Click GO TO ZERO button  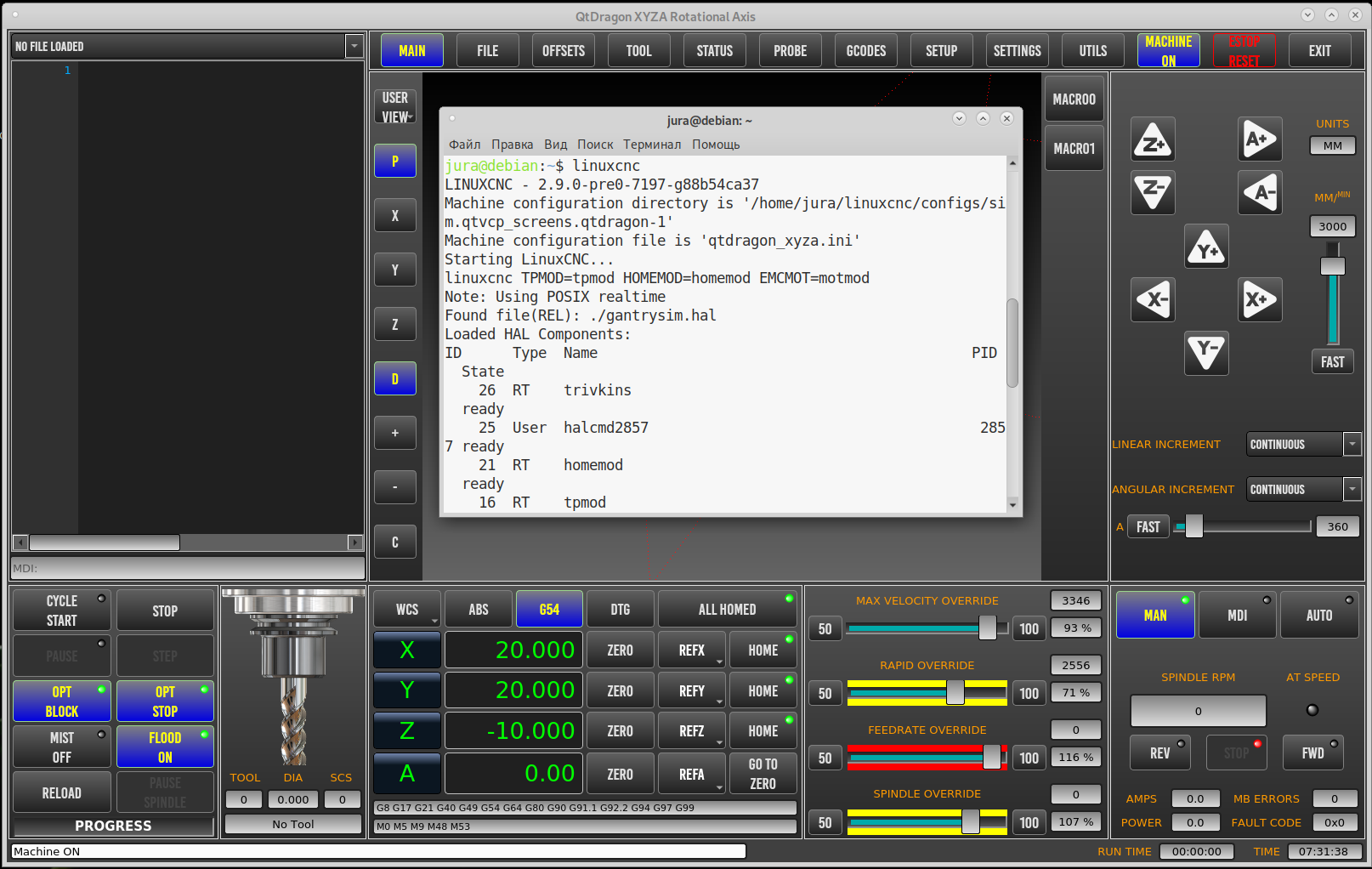763,774
